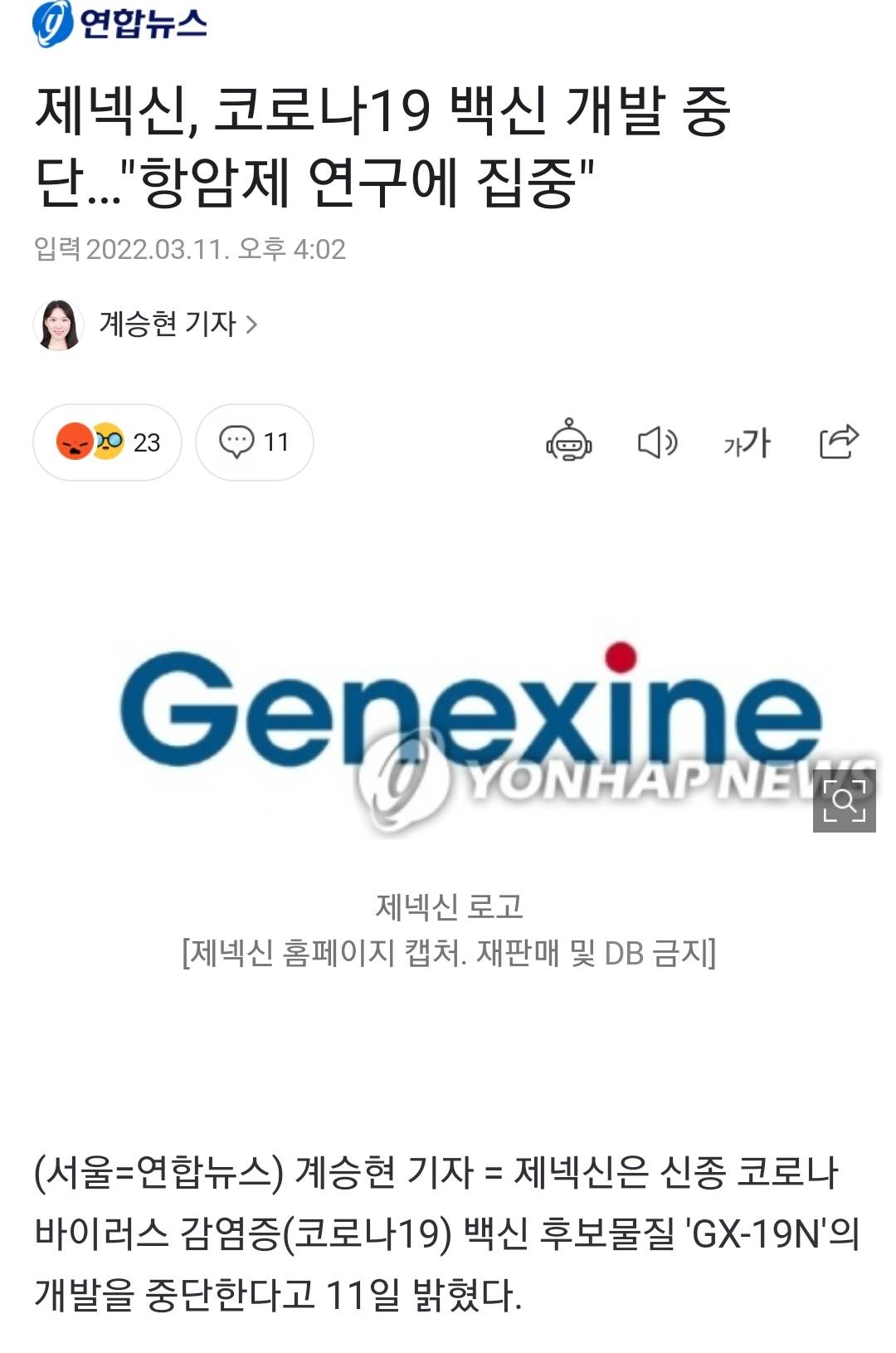Click the AI summary robot icon
The height and width of the screenshot is (1353, 896).
(x=569, y=442)
